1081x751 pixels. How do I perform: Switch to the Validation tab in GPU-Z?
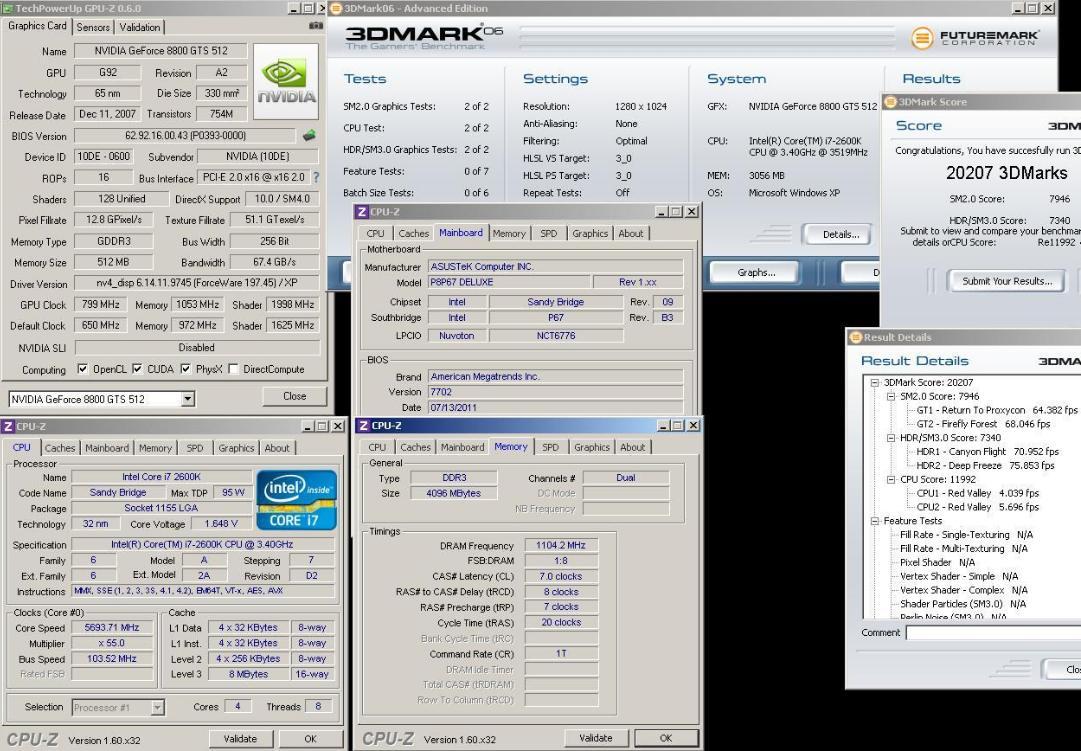point(139,27)
